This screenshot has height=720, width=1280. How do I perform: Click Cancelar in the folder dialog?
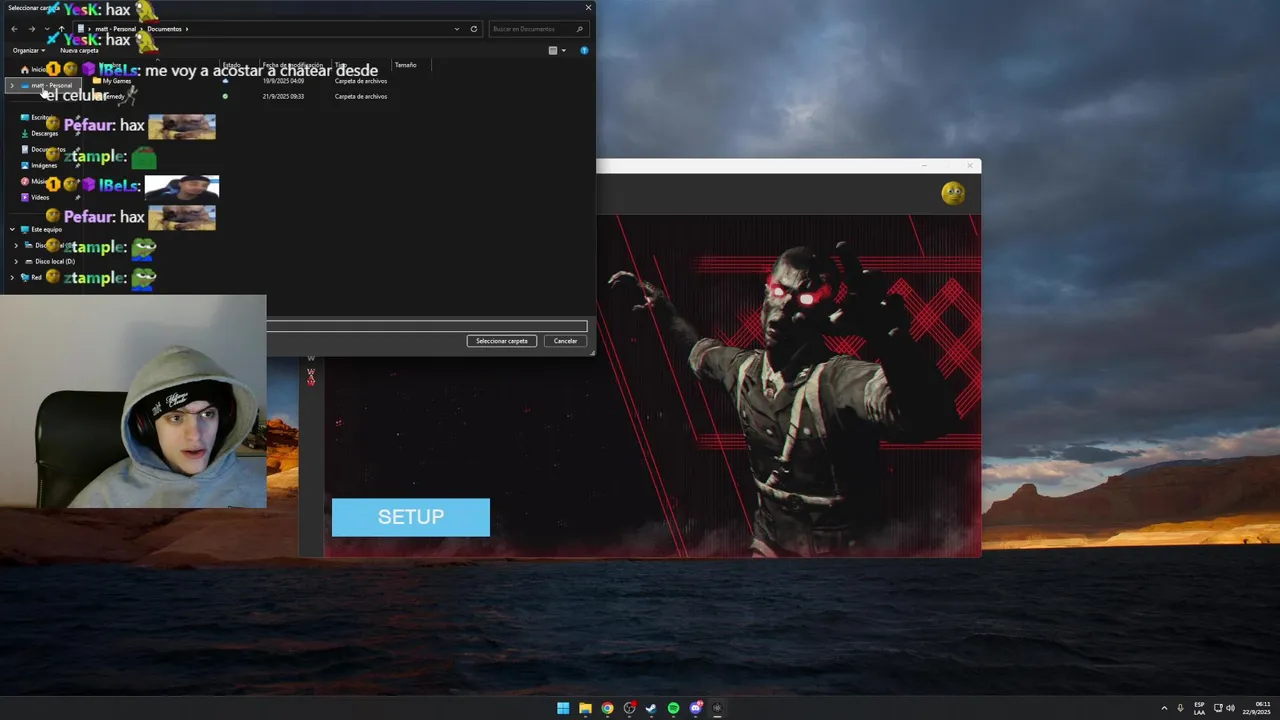[x=565, y=341]
